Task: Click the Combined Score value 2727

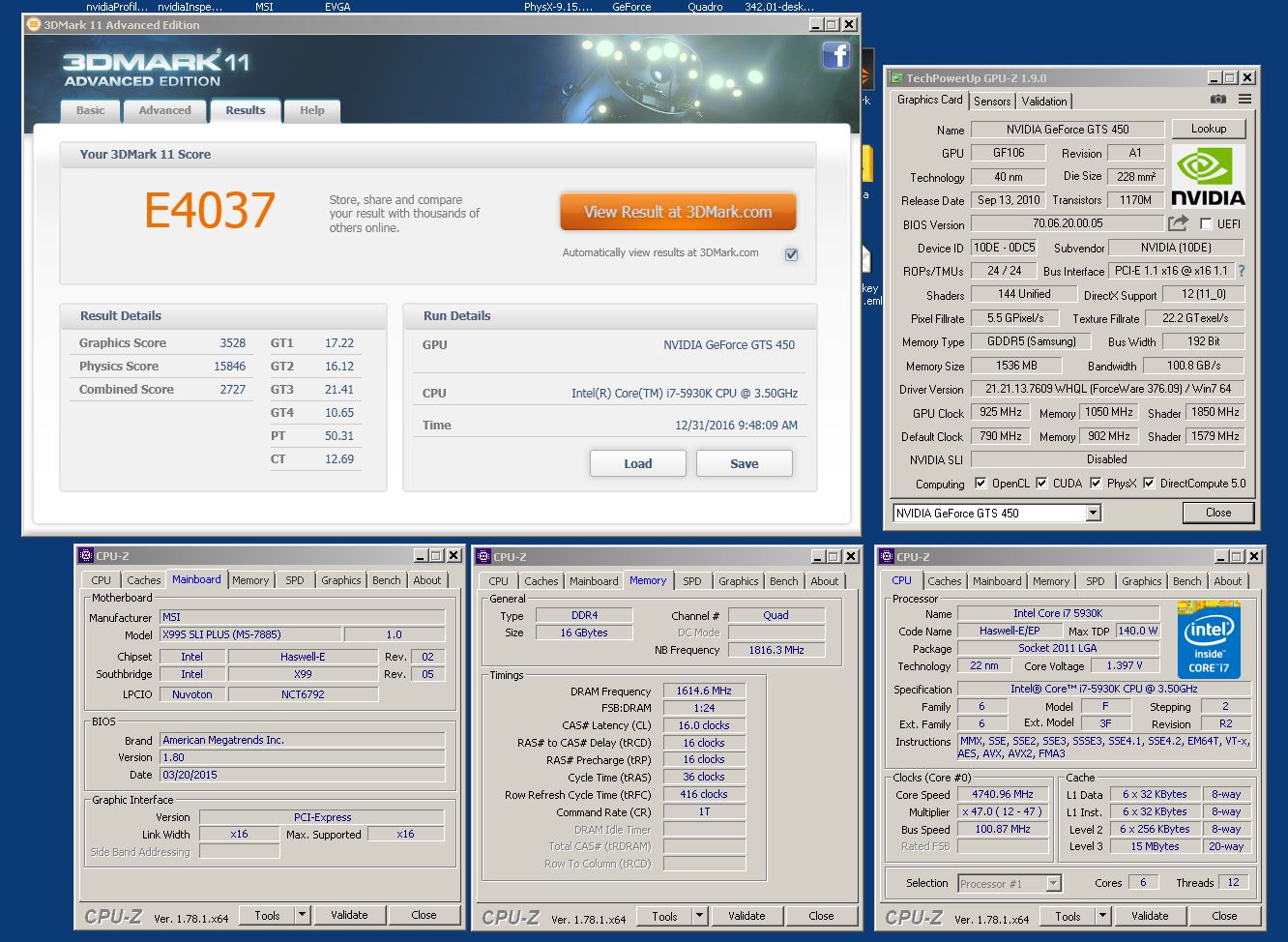Action: tap(232, 390)
